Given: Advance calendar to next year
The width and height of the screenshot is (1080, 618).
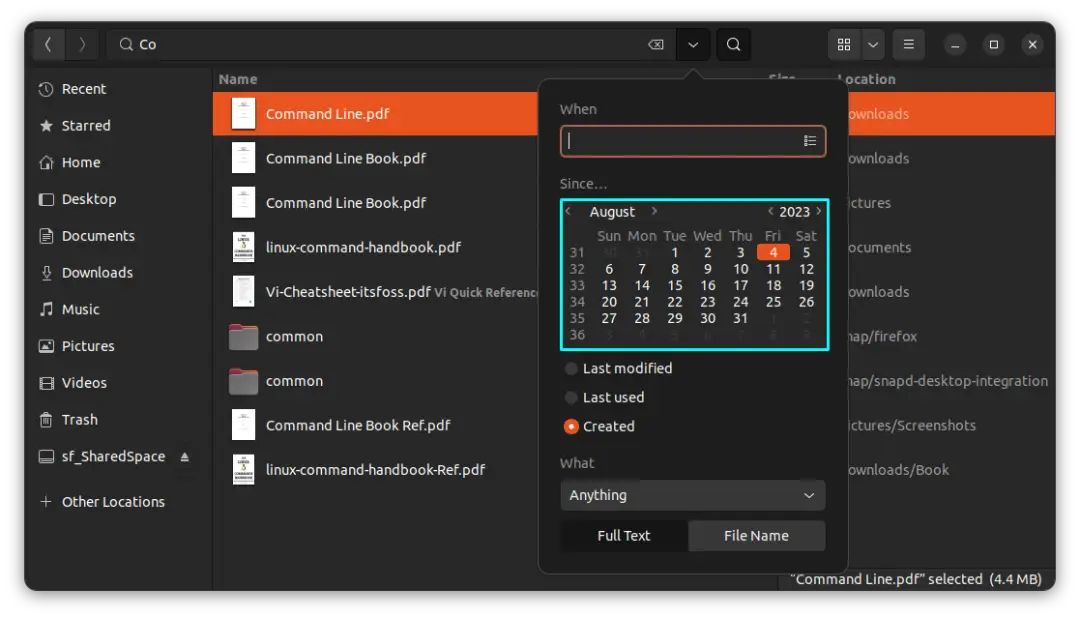Looking at the screenshot, I should tap(819, 211).
